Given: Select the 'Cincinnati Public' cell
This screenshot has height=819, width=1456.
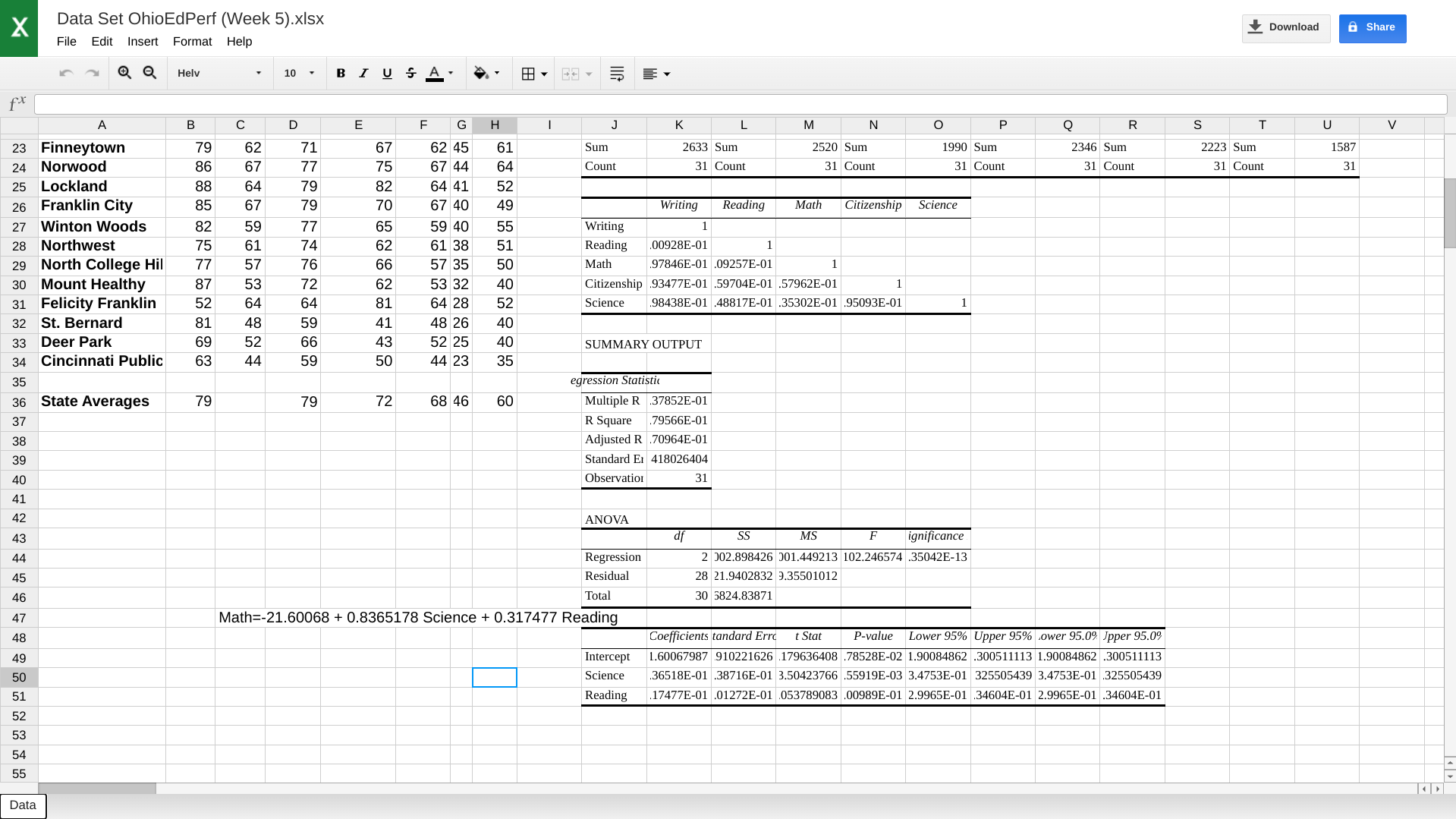Looking at the screenshot, I should point(102,361).
